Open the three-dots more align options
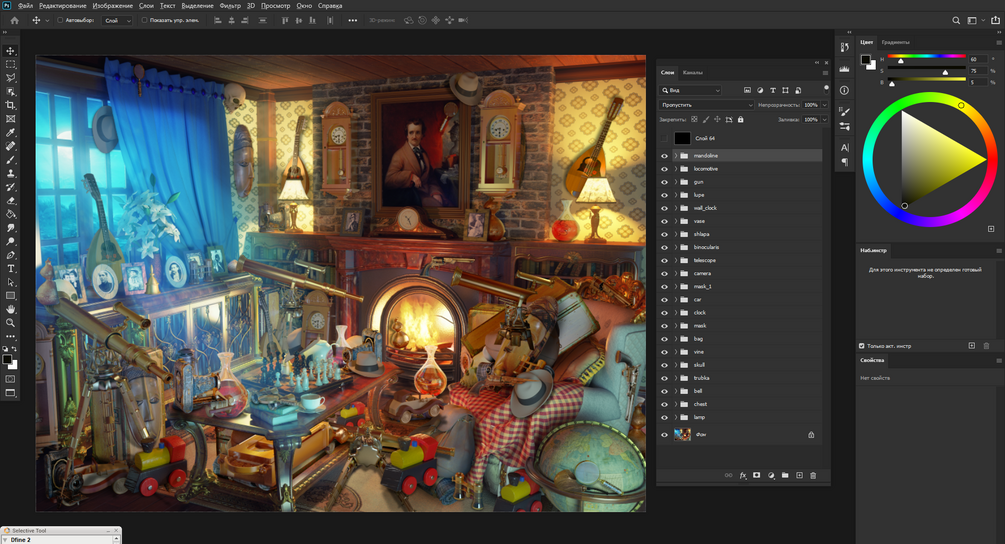The image size is (1005, 544). [x=353, y=21]
